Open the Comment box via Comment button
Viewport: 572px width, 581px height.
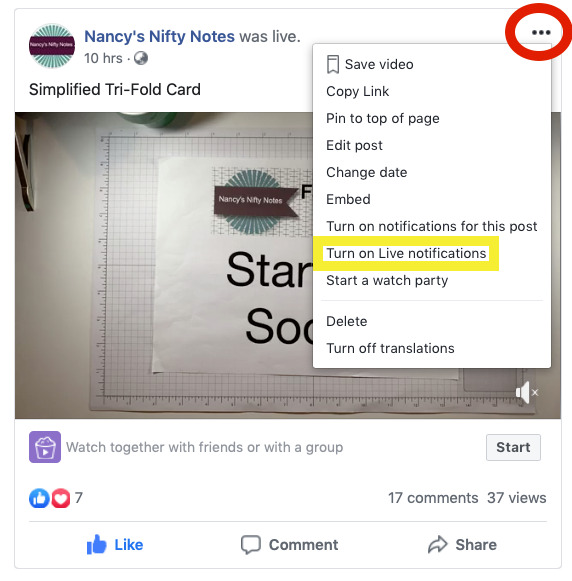[289, 545]
